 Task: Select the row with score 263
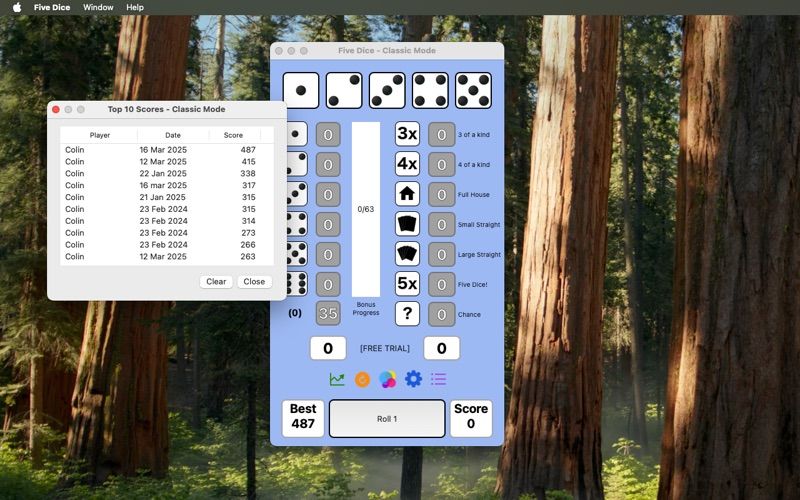pos(167,257)
